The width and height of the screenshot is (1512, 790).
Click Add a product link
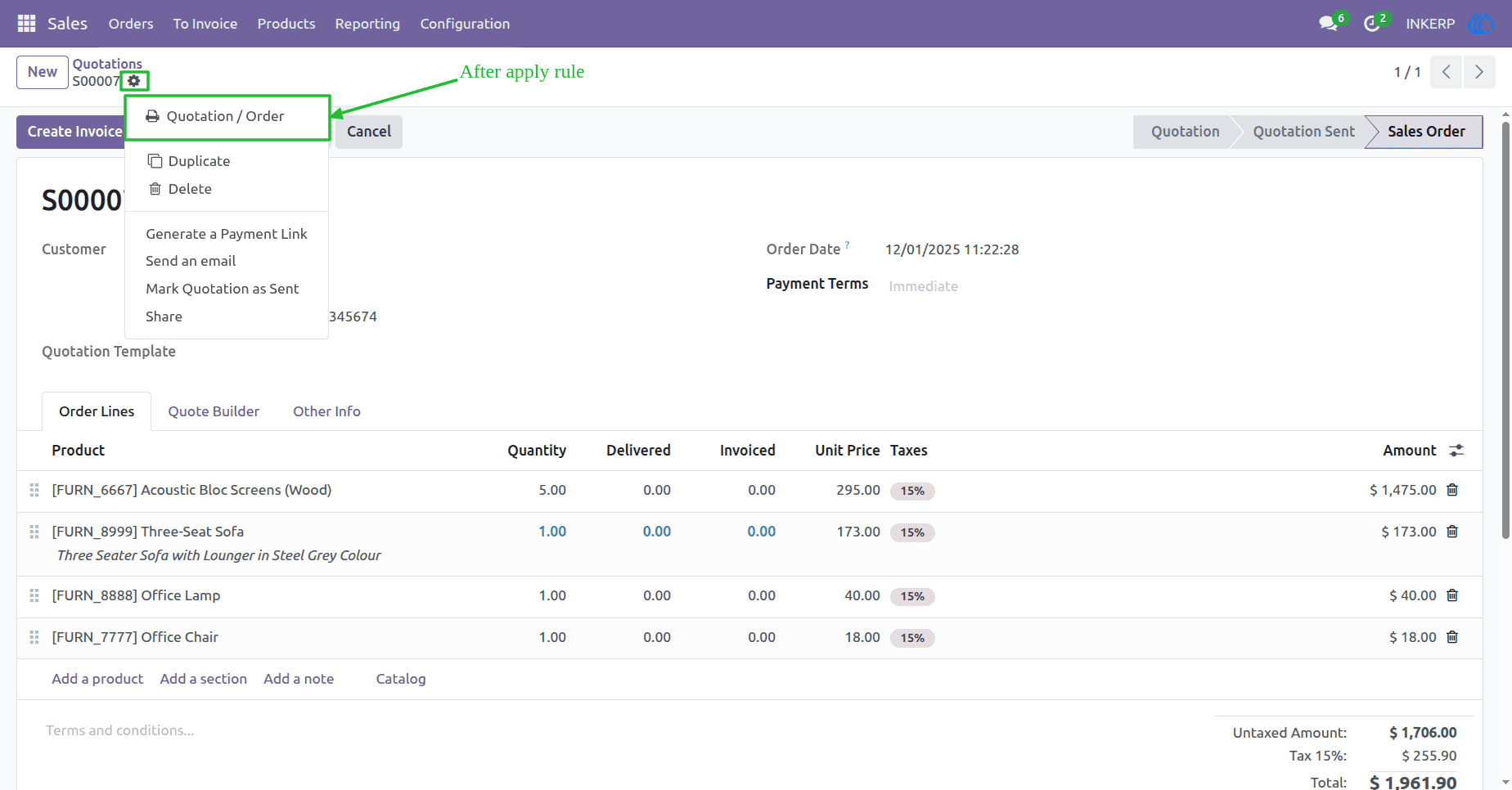coord(97,679)
